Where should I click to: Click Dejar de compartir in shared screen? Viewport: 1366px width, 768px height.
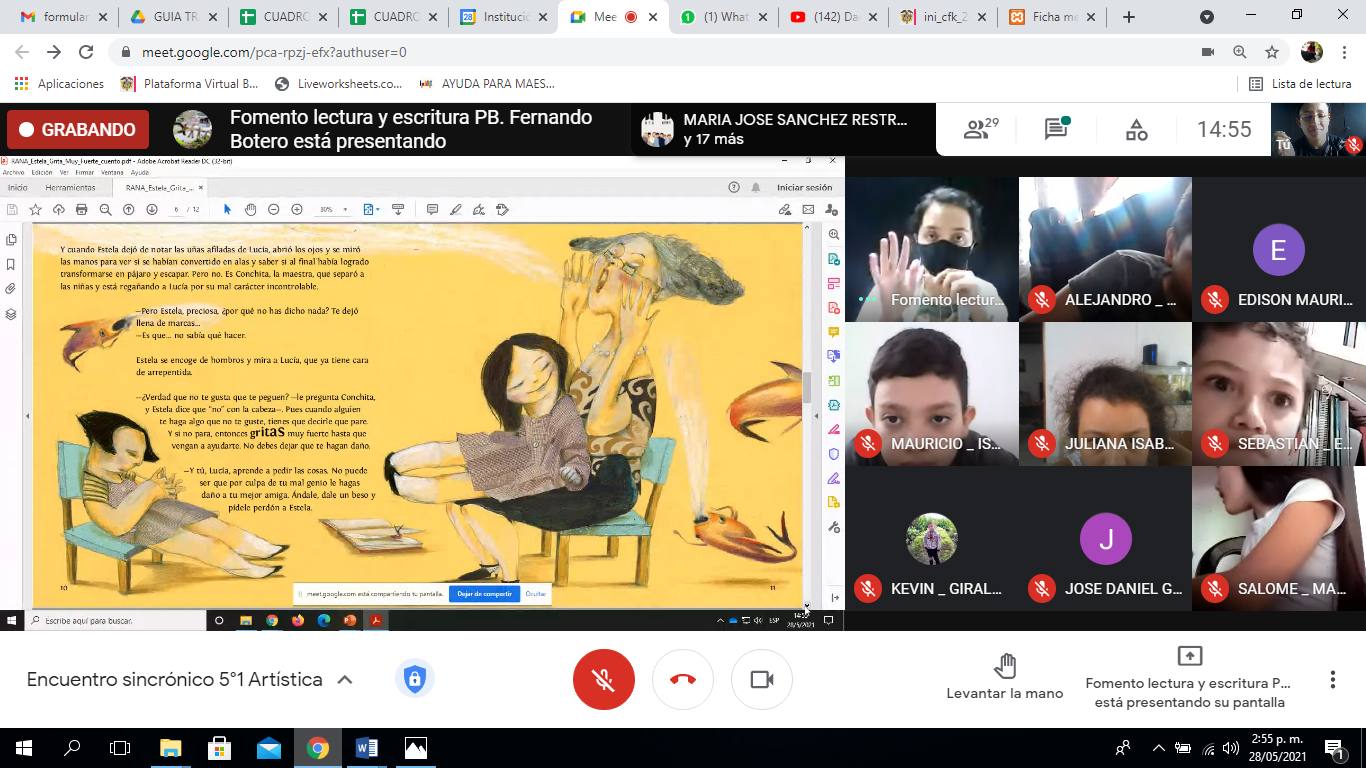484,594
